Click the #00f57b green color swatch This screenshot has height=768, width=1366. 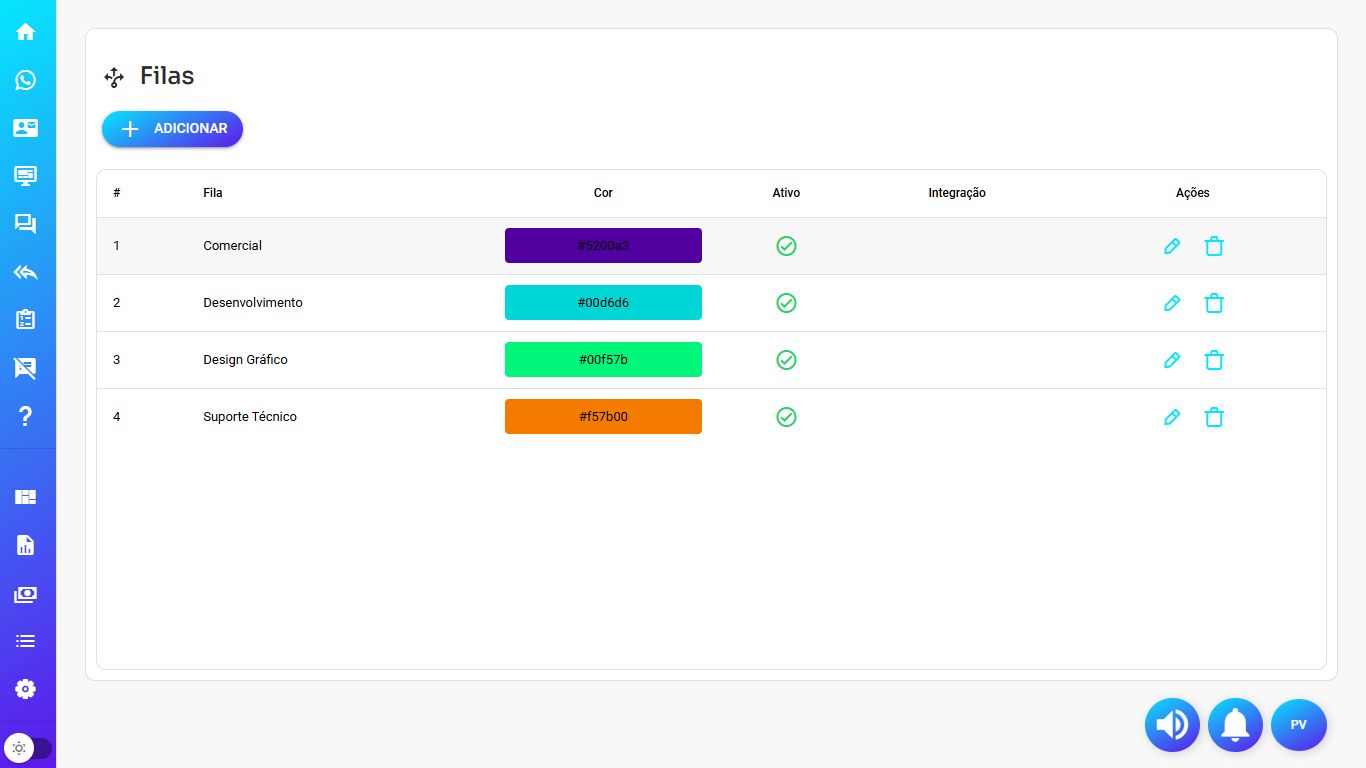pyautogui.click(x=603, y=360)
